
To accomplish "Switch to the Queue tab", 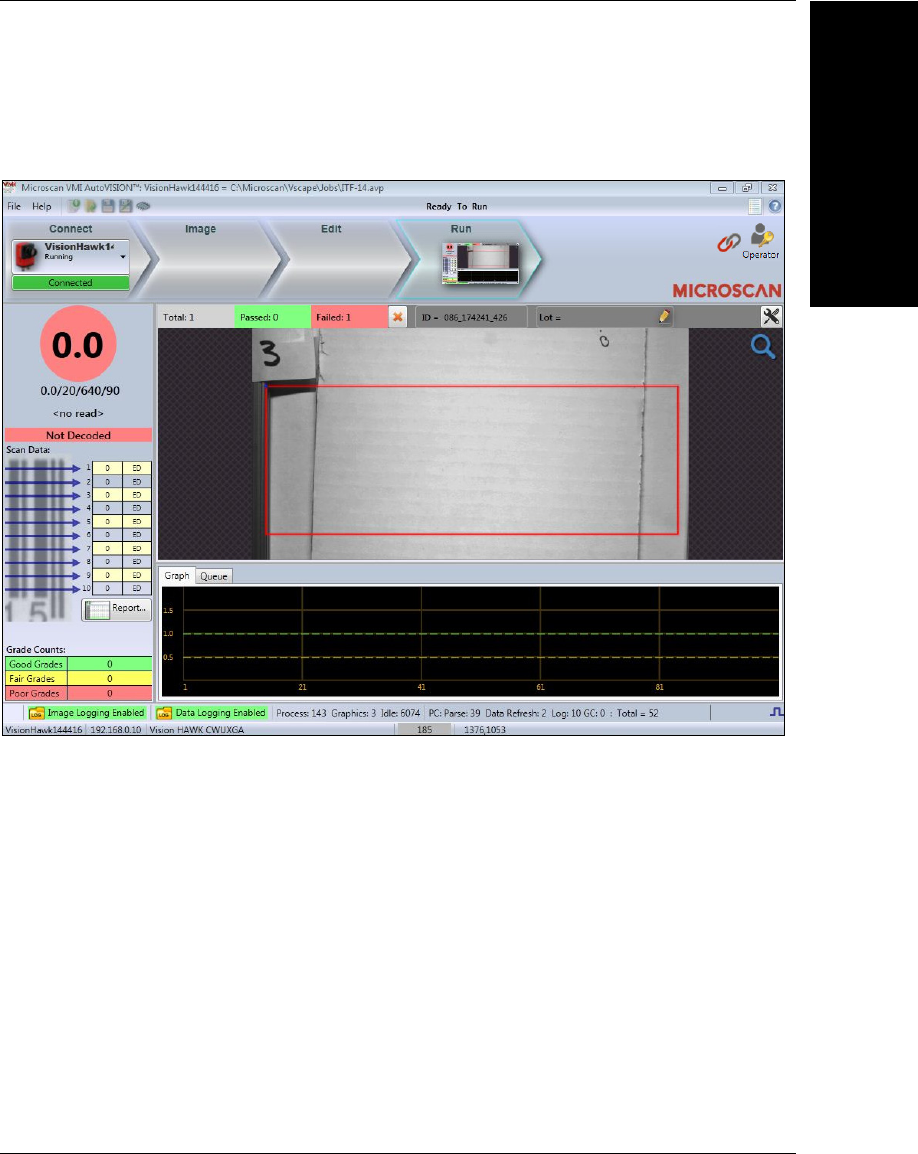I will pos(214,576).
